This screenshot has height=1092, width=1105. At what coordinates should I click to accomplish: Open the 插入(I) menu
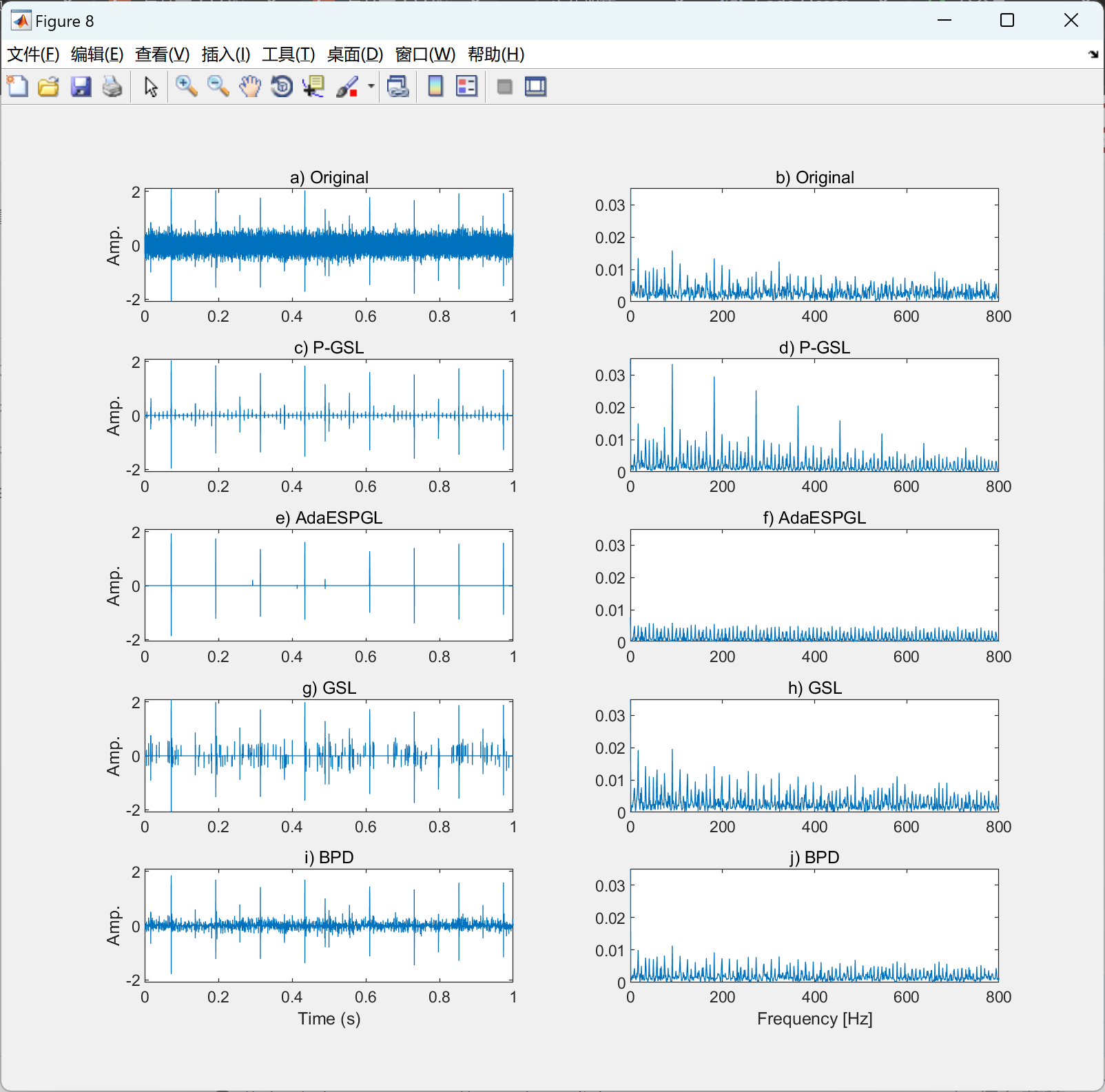[225, 54]
